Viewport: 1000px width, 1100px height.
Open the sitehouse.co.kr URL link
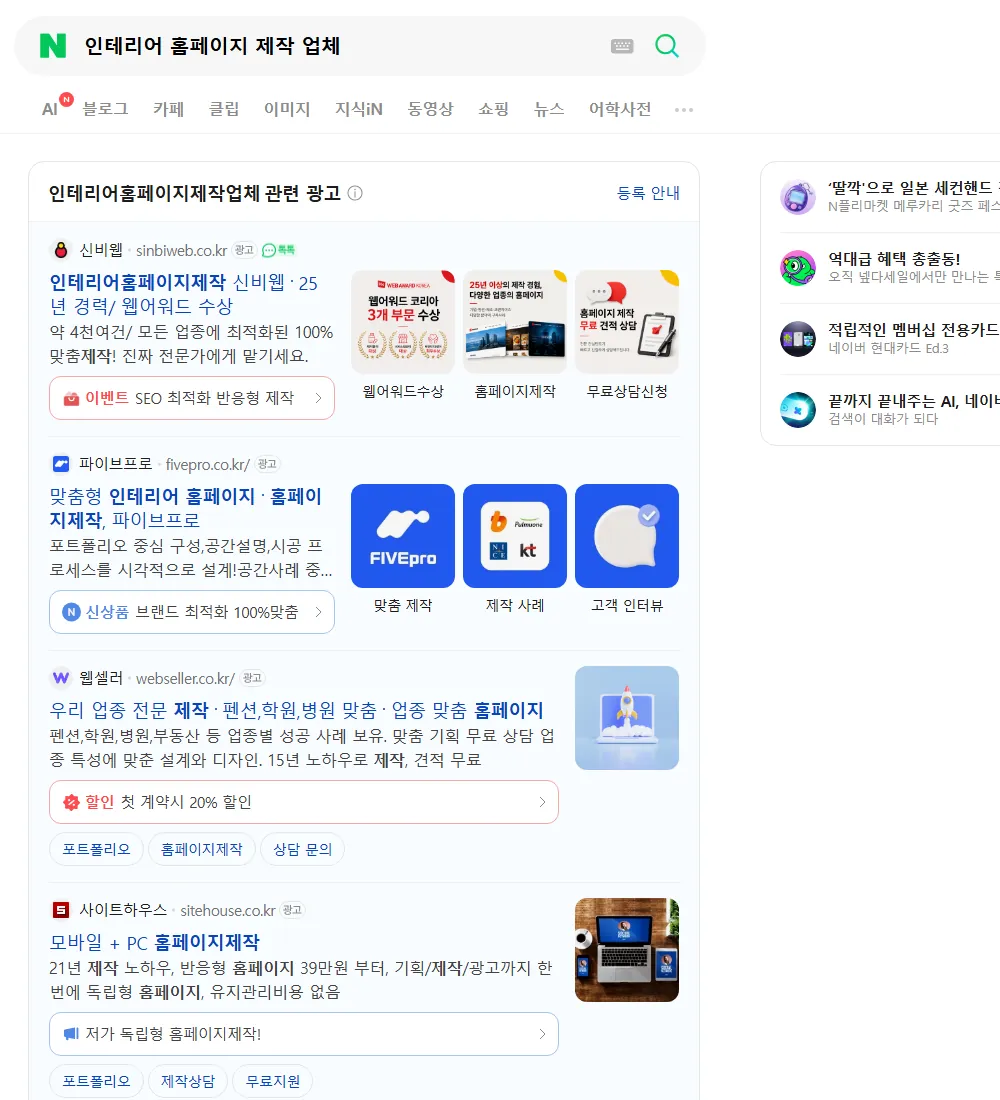pyautogui.click(x=227, y=911)
